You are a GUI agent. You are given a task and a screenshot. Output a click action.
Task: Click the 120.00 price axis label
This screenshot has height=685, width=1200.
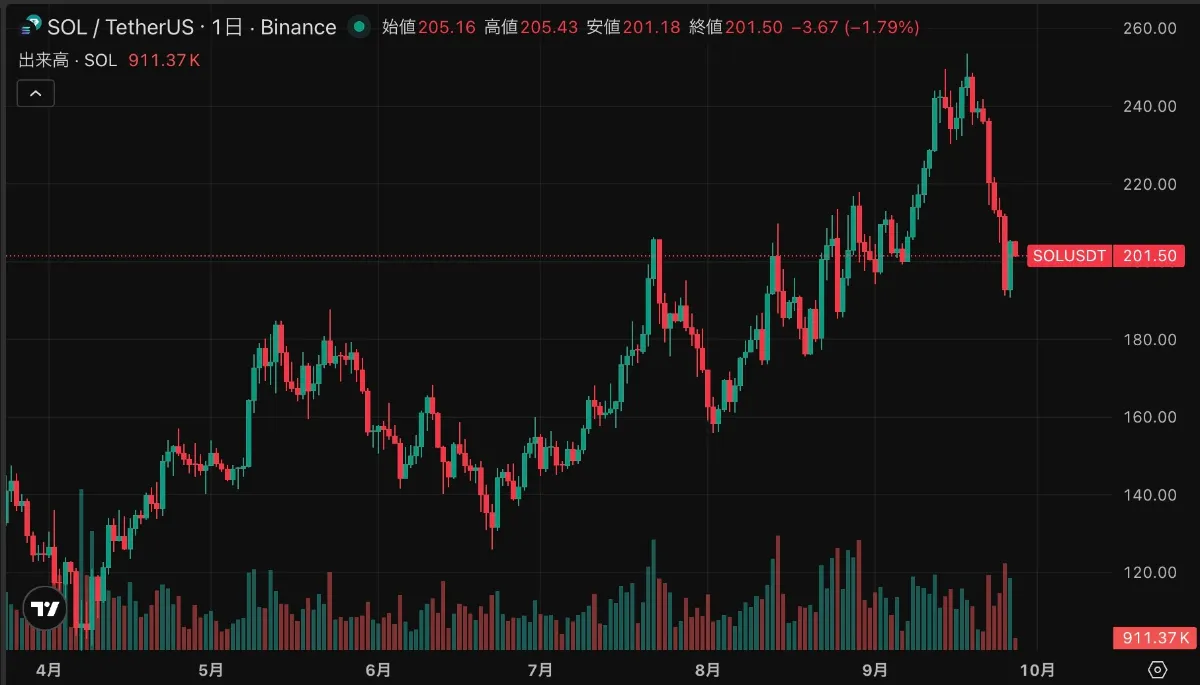[1148, 572]
